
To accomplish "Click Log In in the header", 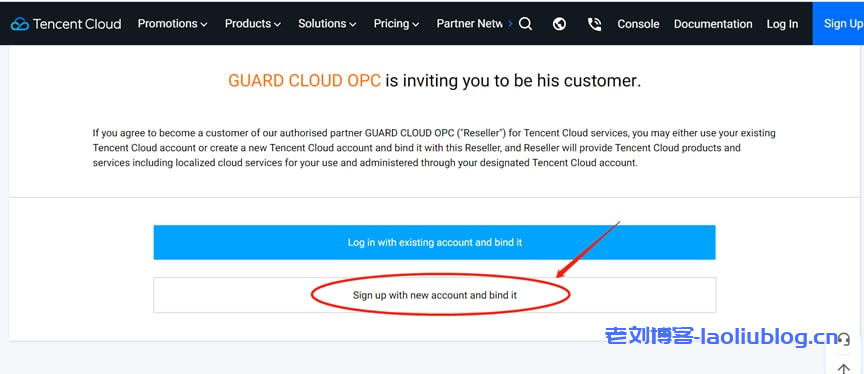I will point(782,24).
